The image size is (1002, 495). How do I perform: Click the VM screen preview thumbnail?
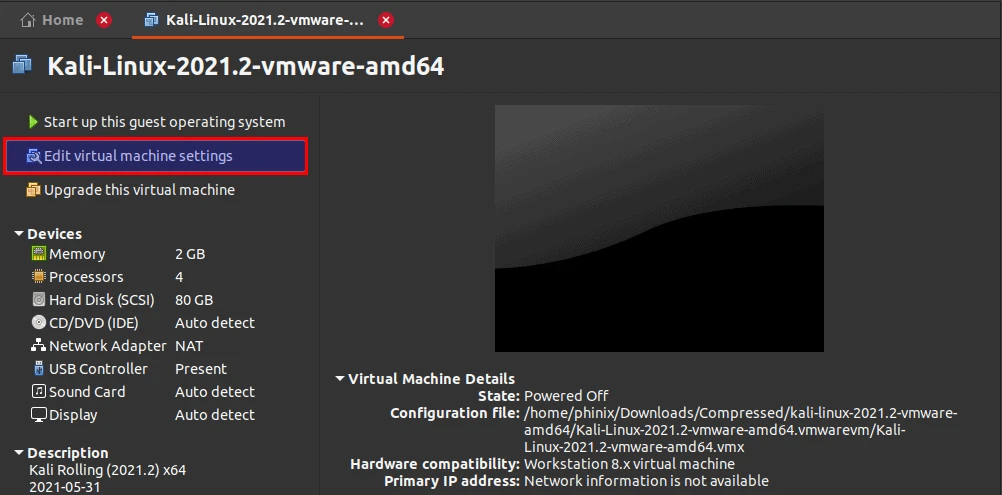pos(659,228)
